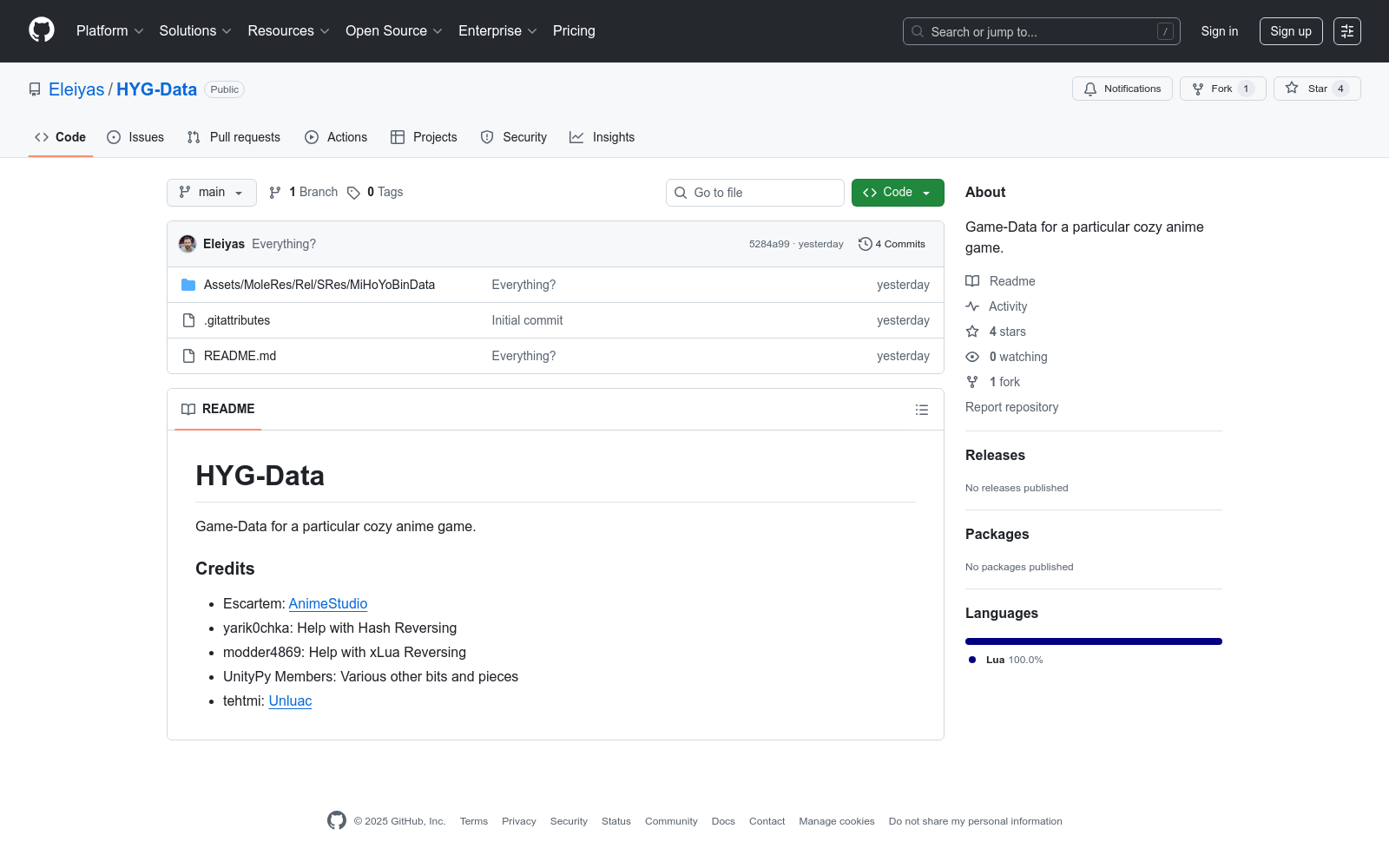The width and height of the screenshot is (1389, 868).
Task: Click the Go to file search field
Action: tap(755, 193)
